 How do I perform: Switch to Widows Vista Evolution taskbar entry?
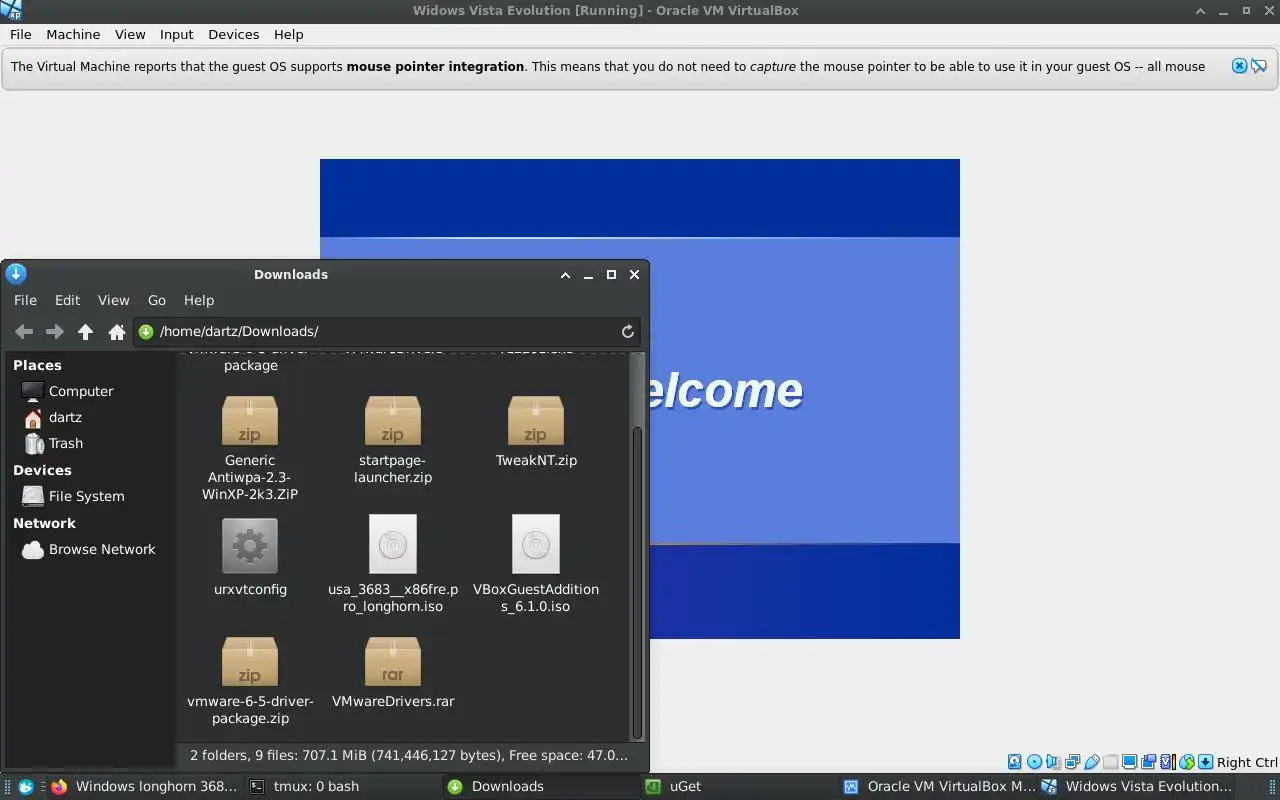click(x=1136, y=787)
